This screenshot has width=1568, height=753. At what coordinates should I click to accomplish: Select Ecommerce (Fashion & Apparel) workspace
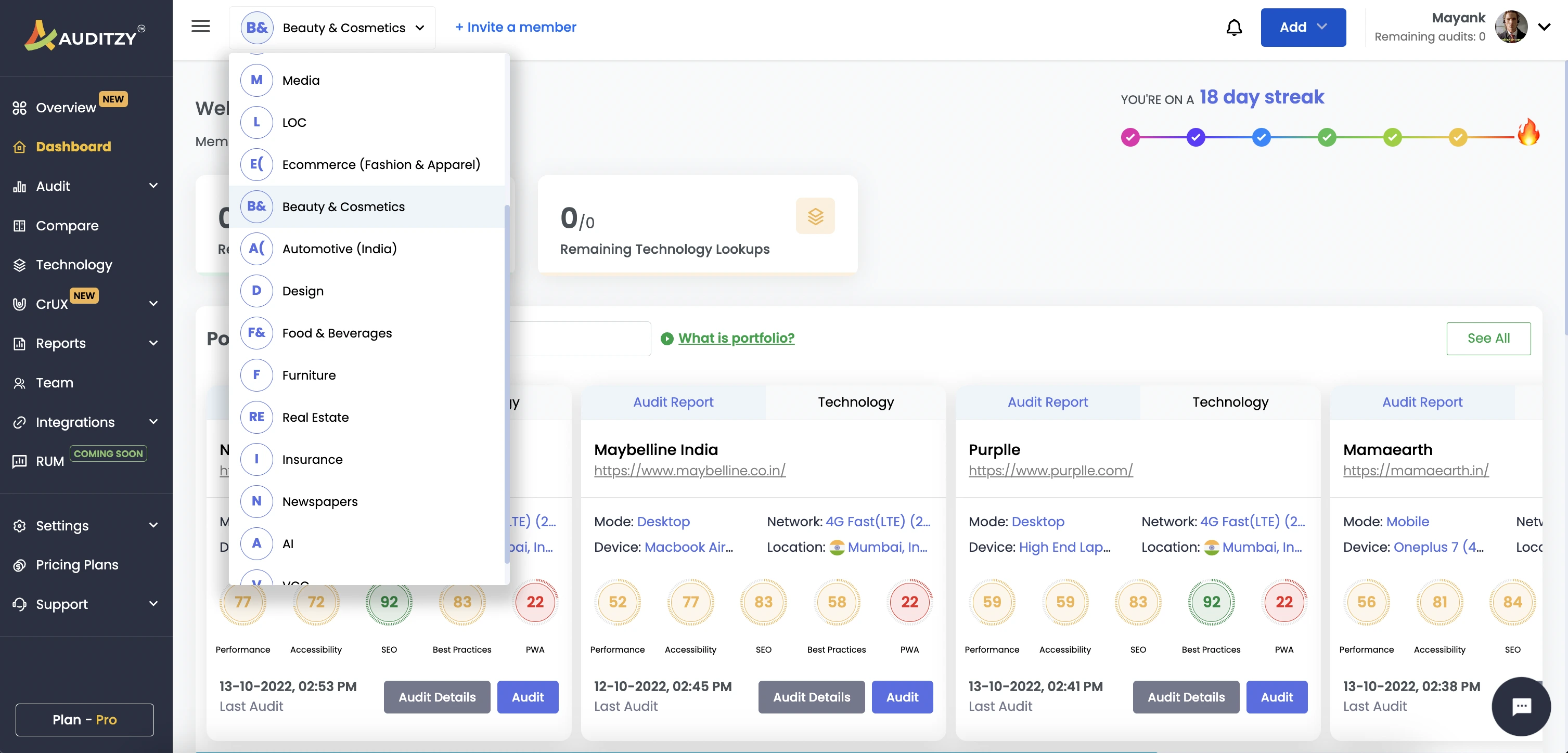(366, 164)
